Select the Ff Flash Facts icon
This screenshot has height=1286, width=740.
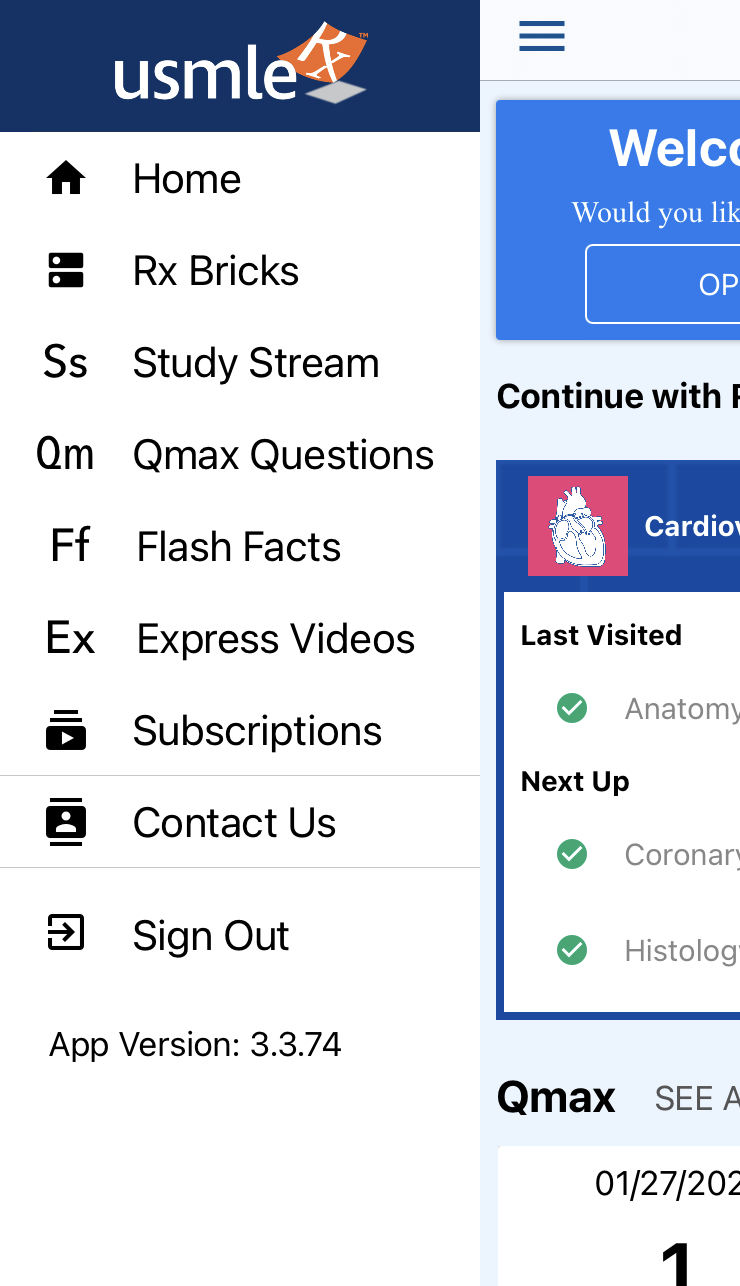69,546
